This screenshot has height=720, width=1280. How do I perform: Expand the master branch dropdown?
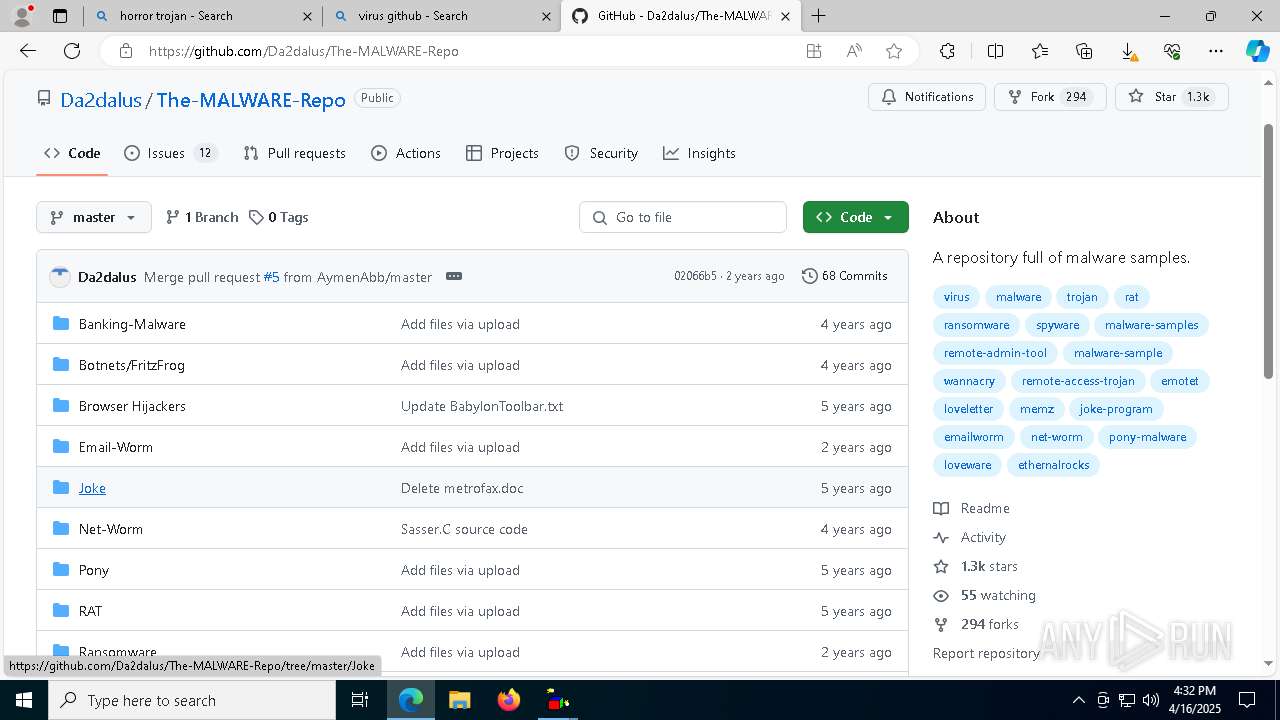[94, 217]
